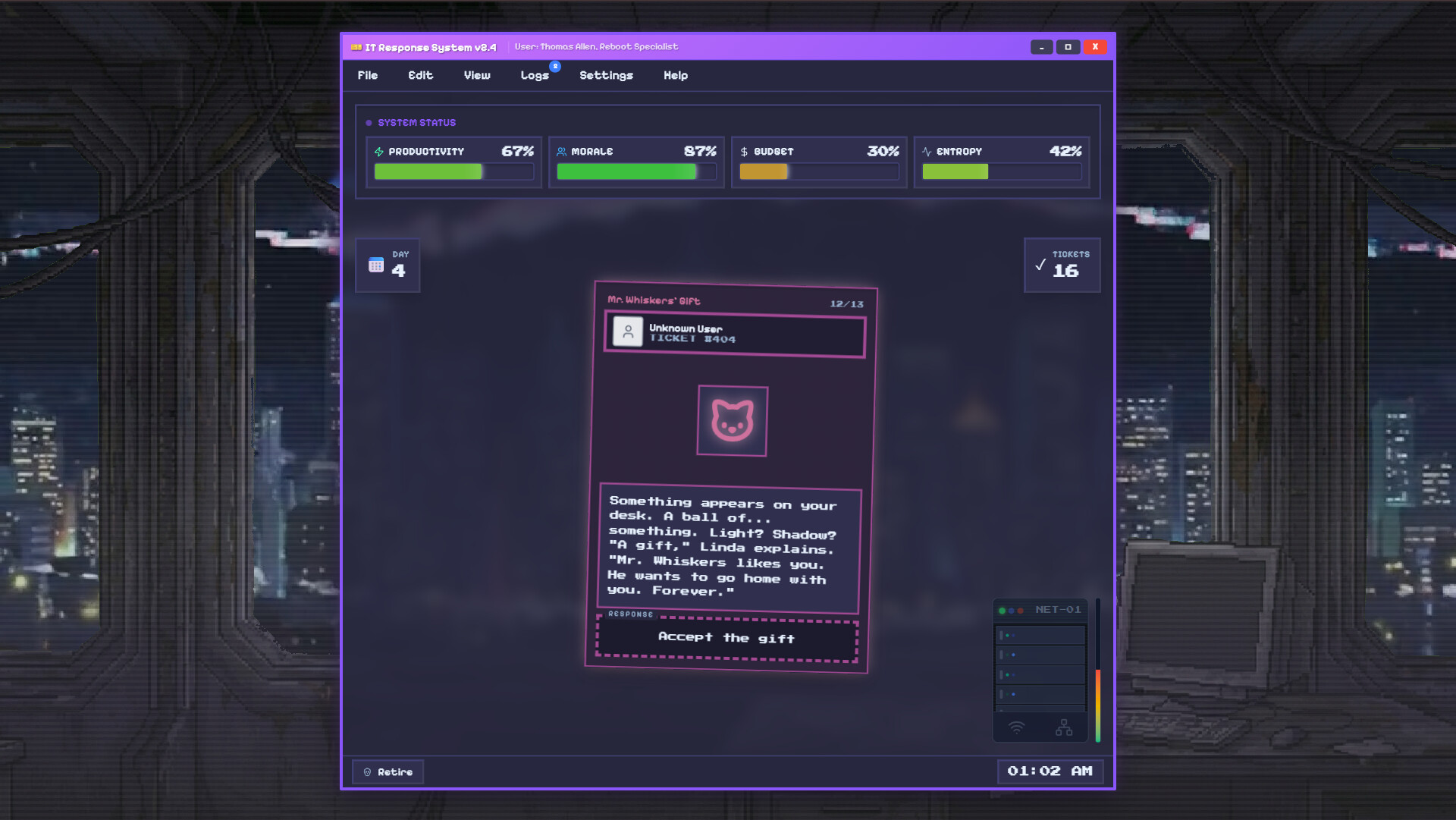Toggle the red status light on NET-01
This screenshot has width=1456, height=820.
click(x=1021, y=611)
